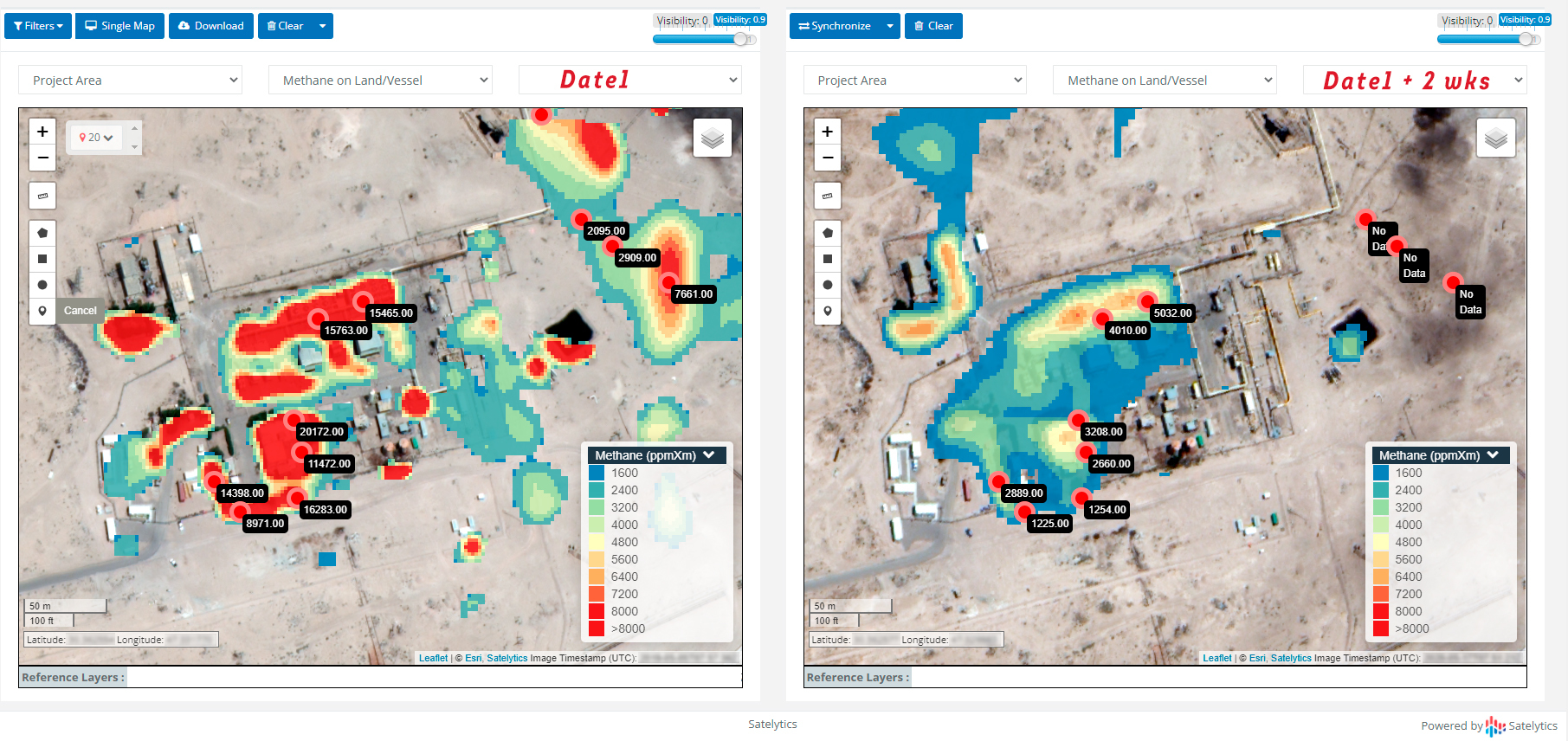Open the Filters dropdown
This screenshot has width=1568, height=741.
38,26
